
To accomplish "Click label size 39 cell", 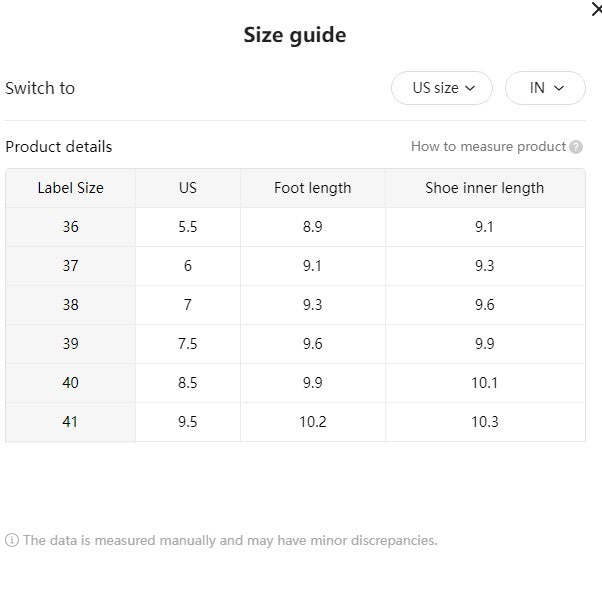I will click(x=71, y=344).
